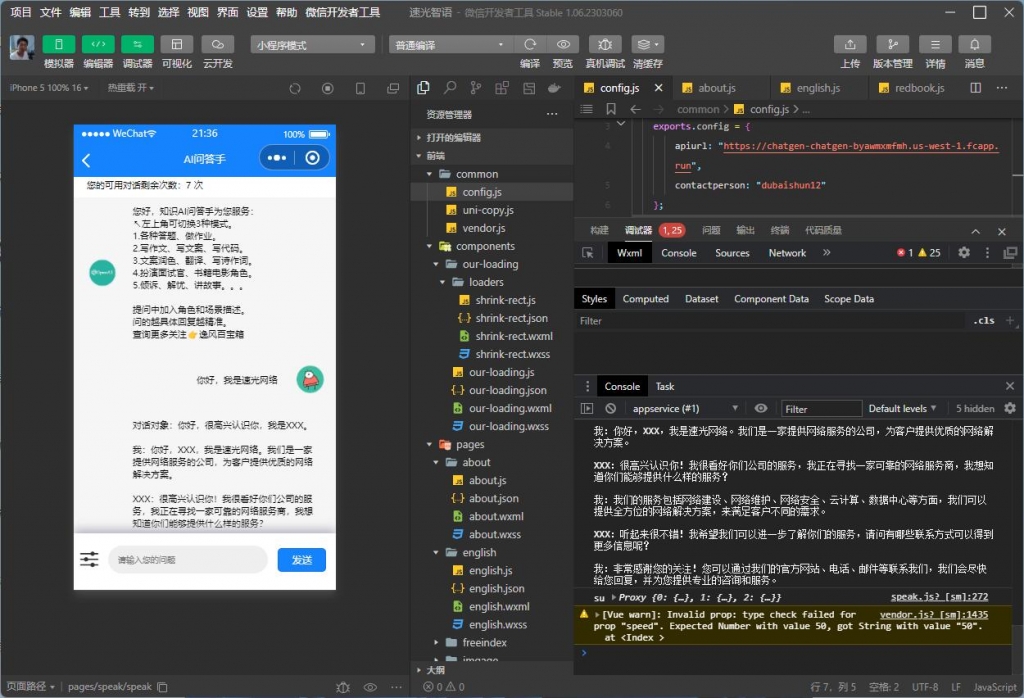Collapse the common folder
The width and height of the screenshot is (1024, 698).
429,174
